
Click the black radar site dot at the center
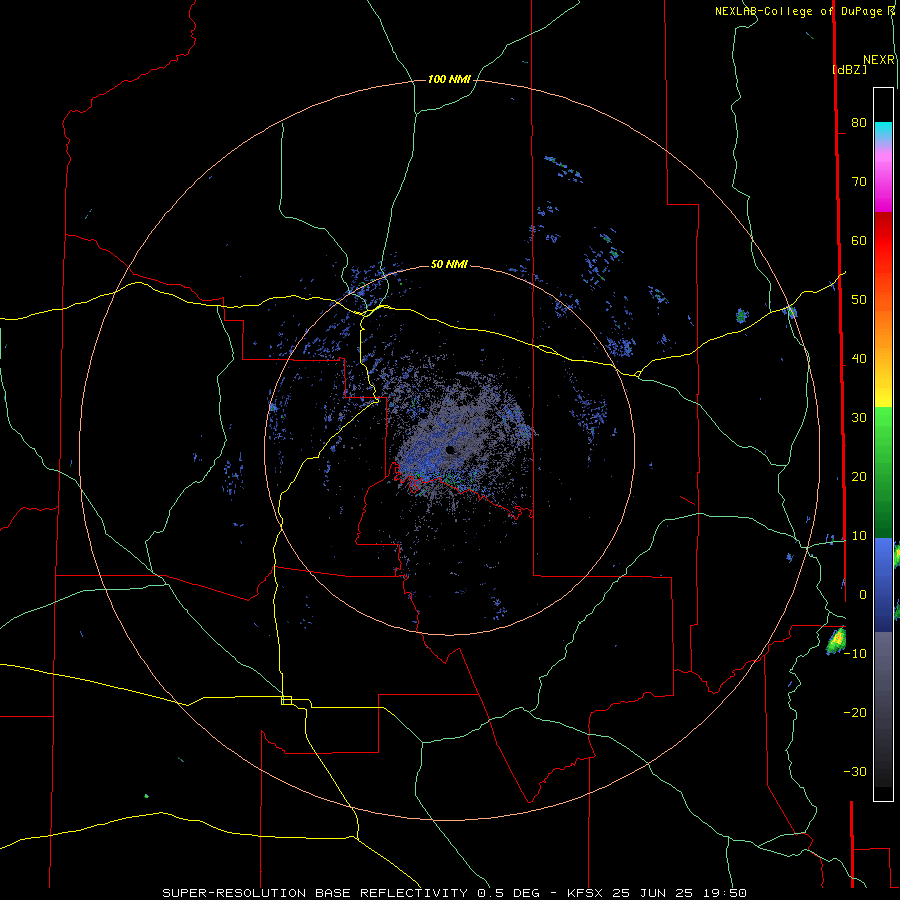tap(450, 449)
